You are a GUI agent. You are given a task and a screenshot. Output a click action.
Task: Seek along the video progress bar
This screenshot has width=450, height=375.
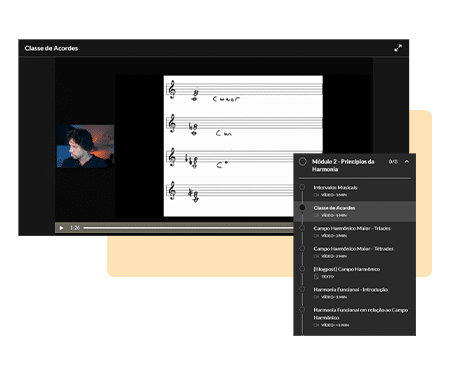pyautogui.click(x=188, y=228)
